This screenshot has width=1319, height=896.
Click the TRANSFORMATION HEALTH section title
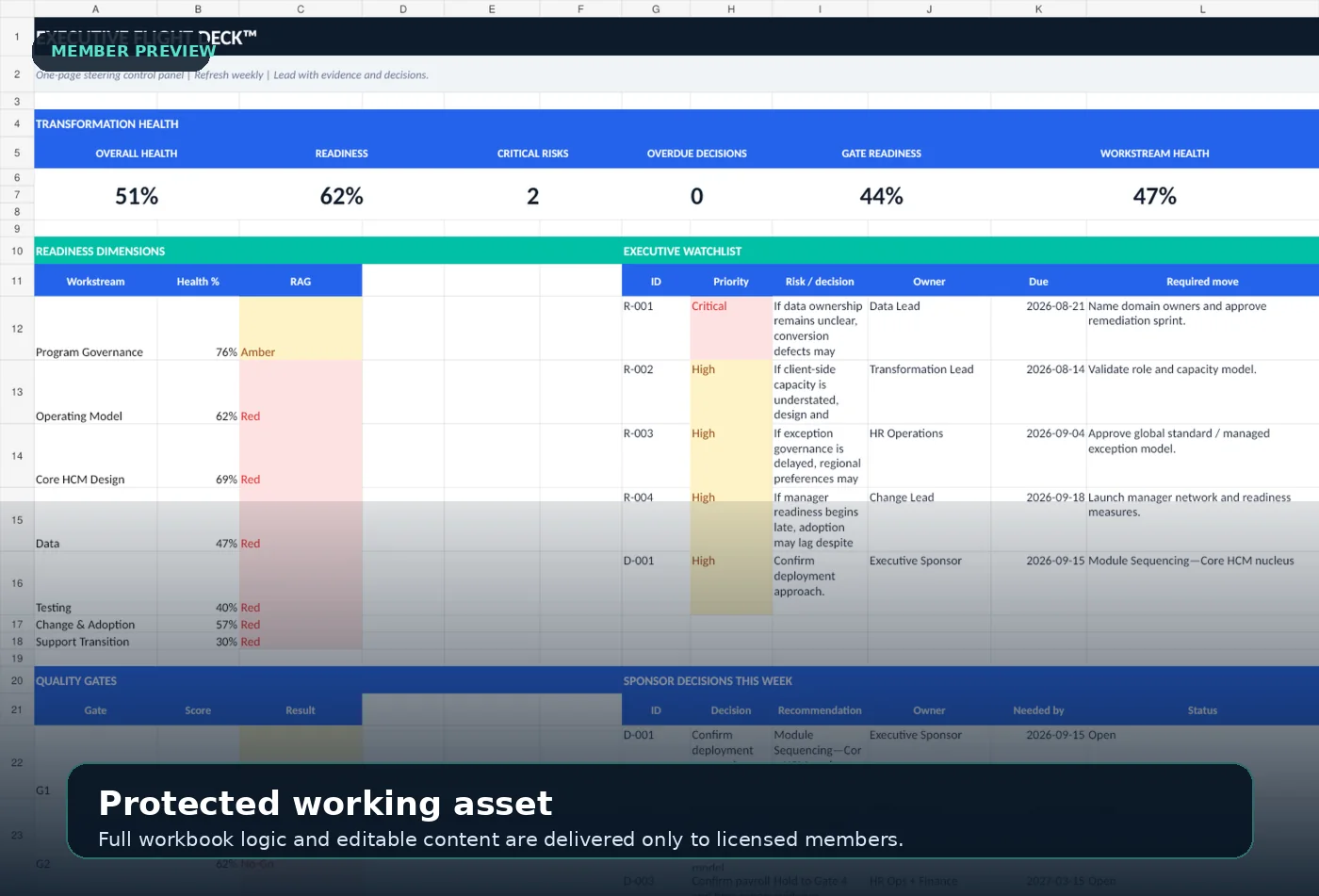pos(106,123)
